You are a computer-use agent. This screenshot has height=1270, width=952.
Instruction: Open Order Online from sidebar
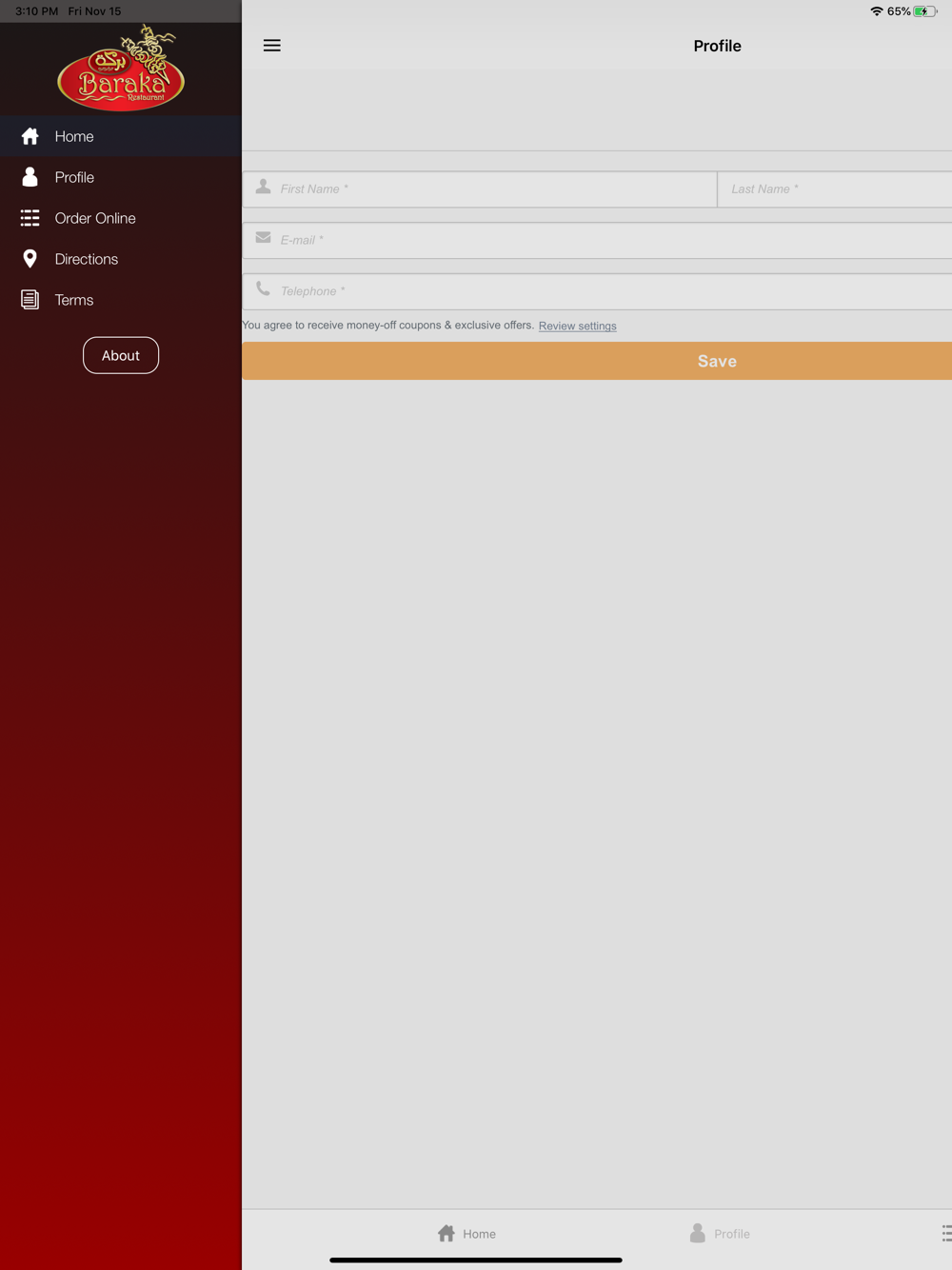coord(121,218)
